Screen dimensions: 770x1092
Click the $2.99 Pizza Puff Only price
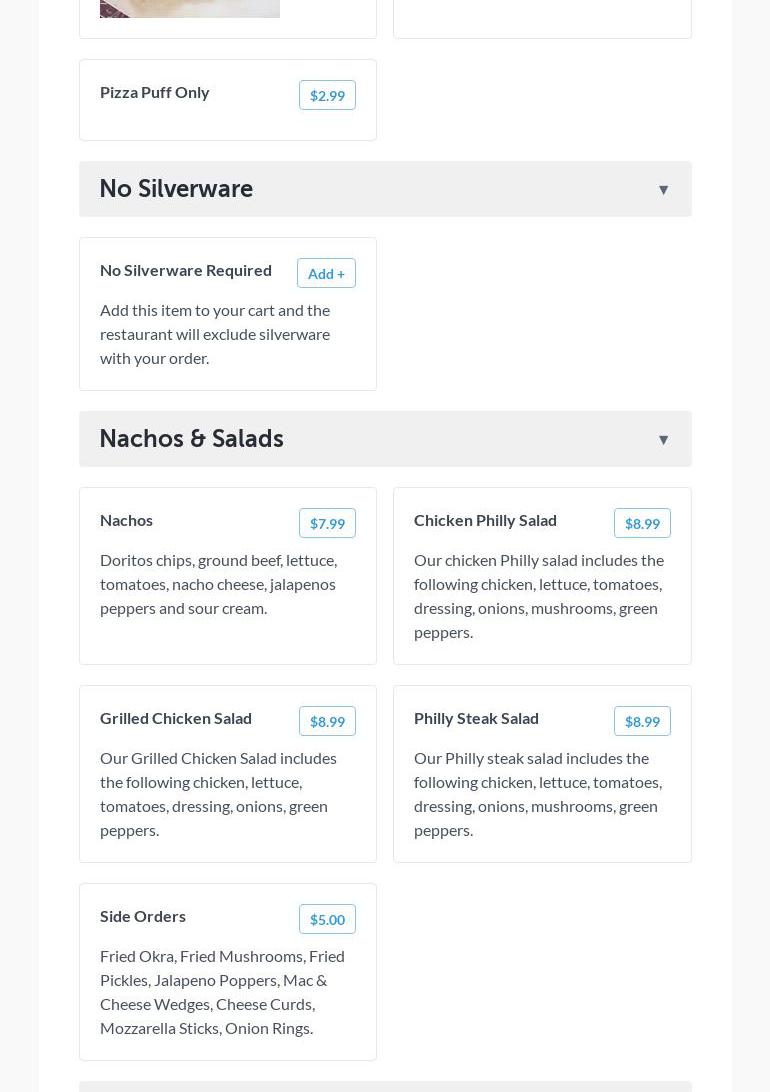point(327,95)
